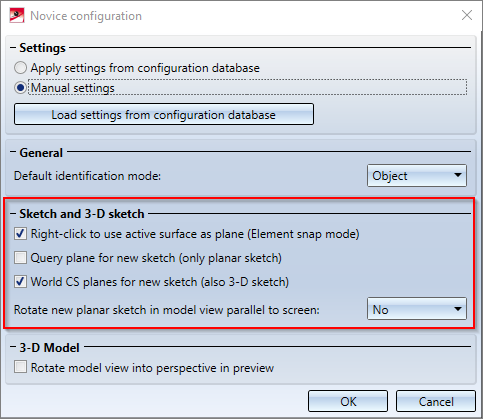Click the HiCAD application icon in title bar
The image size is (483, 419).
point(17,15)
